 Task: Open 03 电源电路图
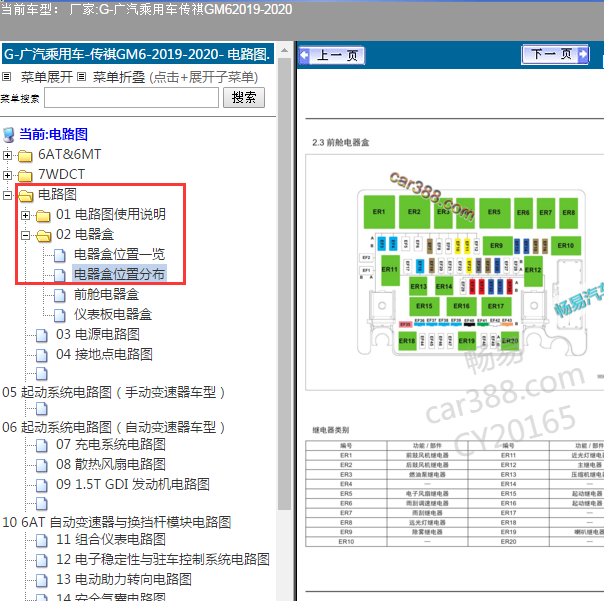tap(98, 334)
